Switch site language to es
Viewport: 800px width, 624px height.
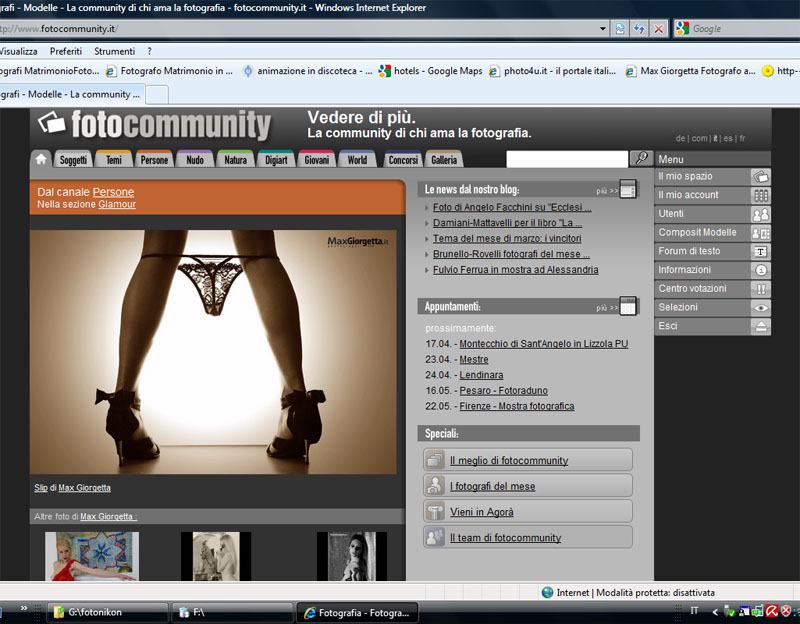pyautogui.click(x=728, y=138)
